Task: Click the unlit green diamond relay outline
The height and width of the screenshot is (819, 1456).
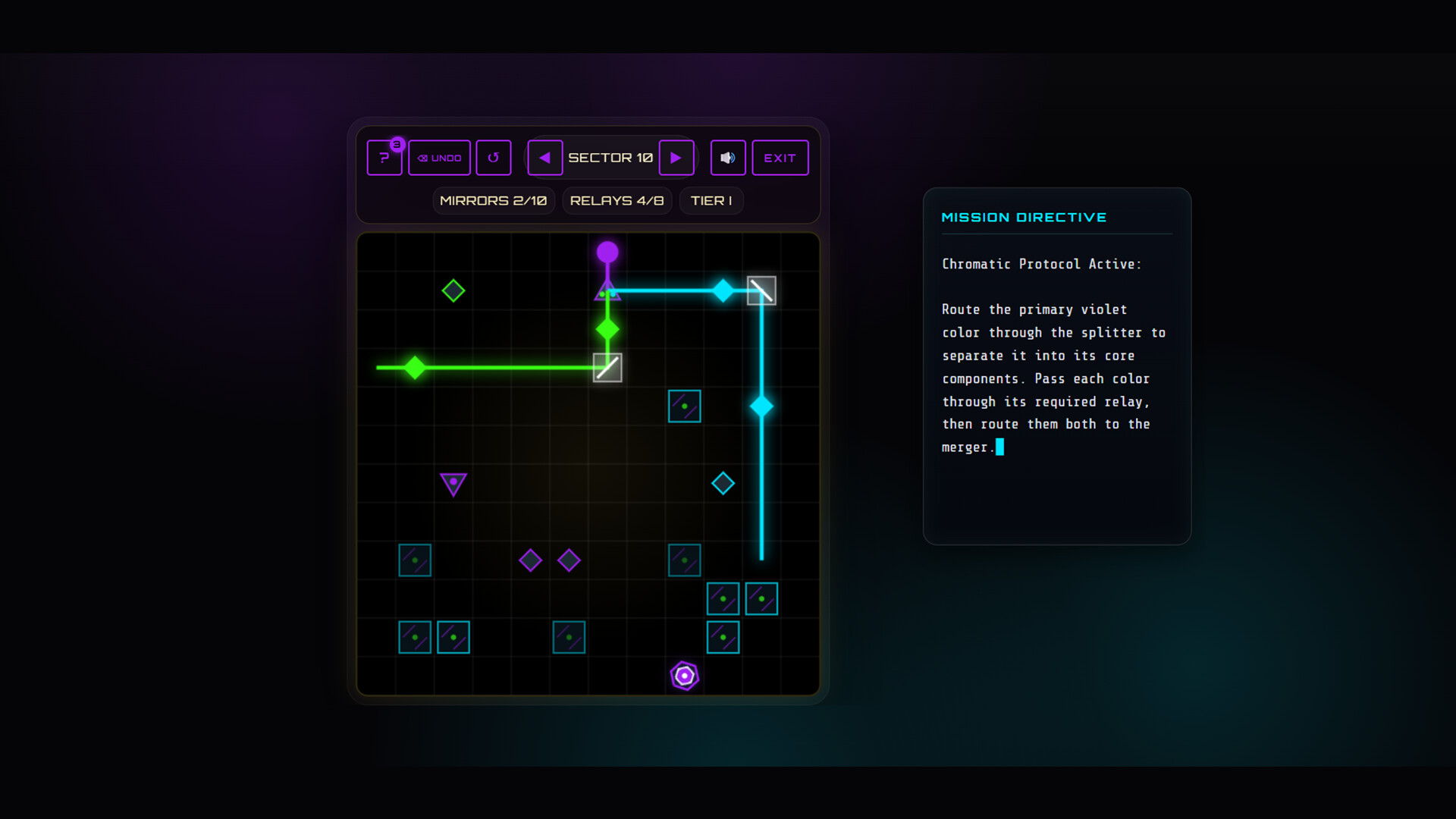Action: tap(453, 290)
